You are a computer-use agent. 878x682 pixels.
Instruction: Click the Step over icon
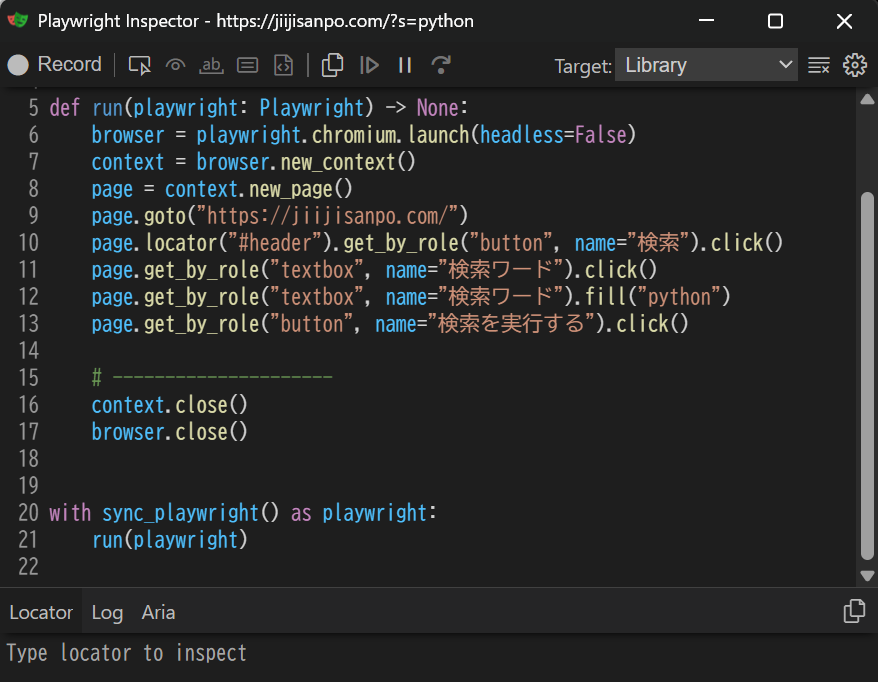click(x=441, y=66)
